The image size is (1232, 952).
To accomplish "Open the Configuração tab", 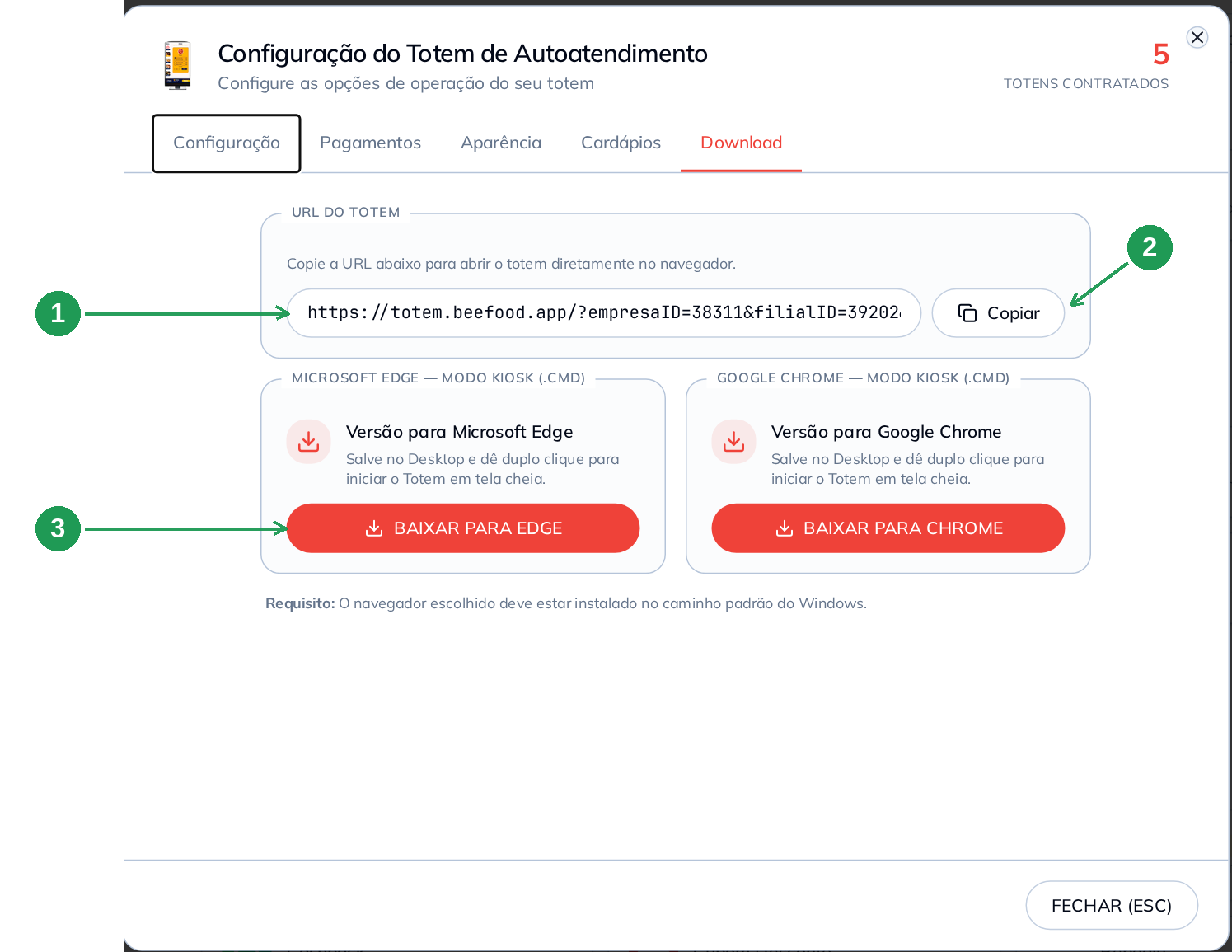I will click(227, 143).
